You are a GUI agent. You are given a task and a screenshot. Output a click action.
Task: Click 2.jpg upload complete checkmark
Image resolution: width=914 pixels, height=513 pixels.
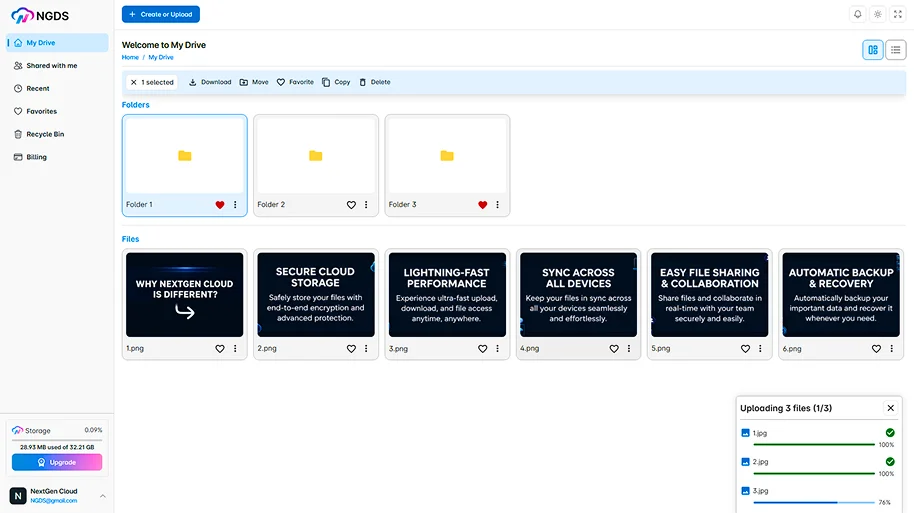pyautogui.click(x=890, y=462)
